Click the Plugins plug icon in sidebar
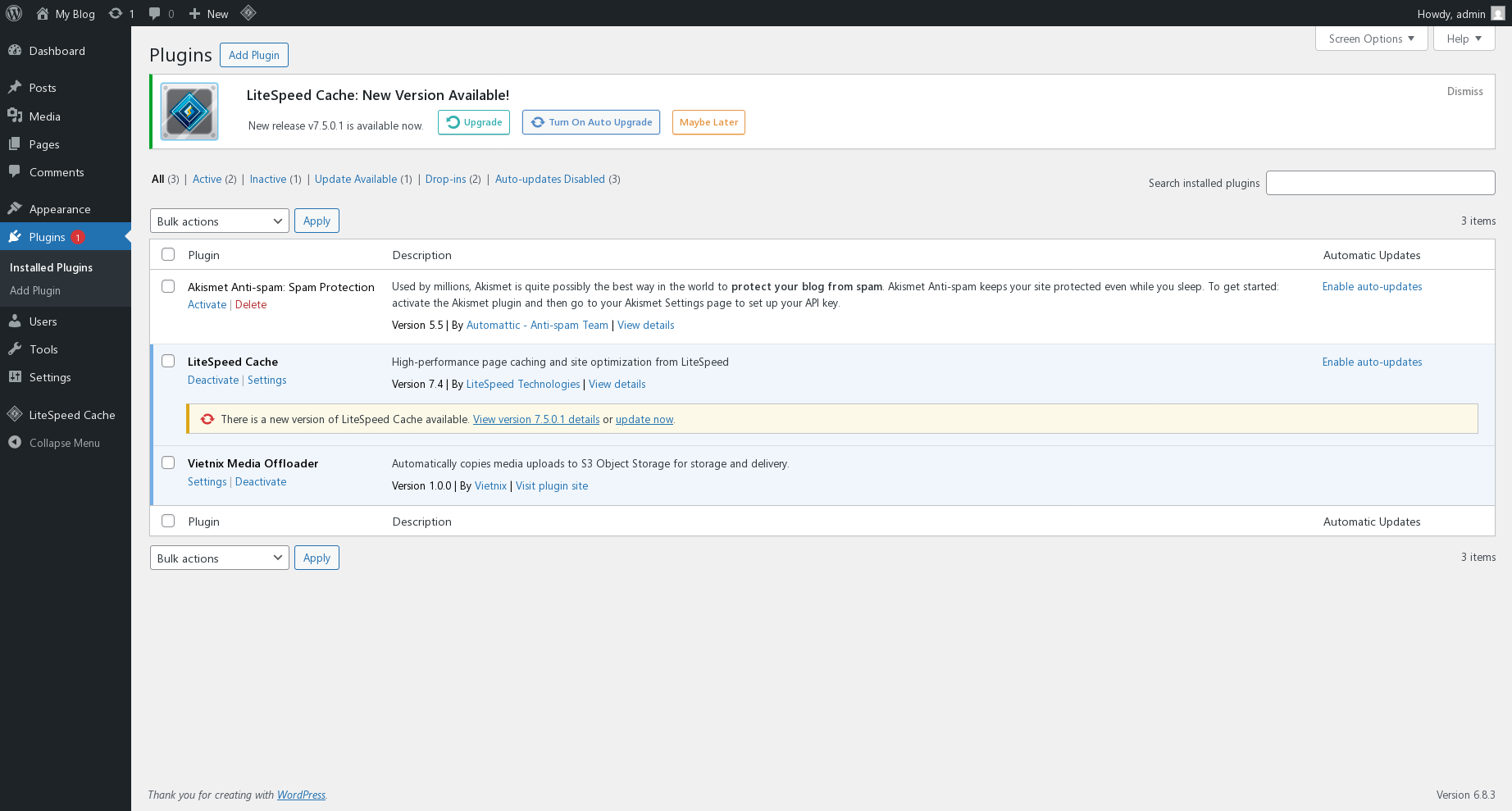The height and width of the screenshot is (811, 1512). click(x=16, y=236)
